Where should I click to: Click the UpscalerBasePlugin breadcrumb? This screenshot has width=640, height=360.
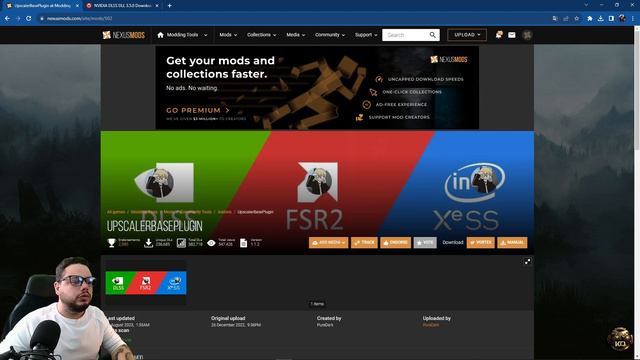tap(256, 212)
